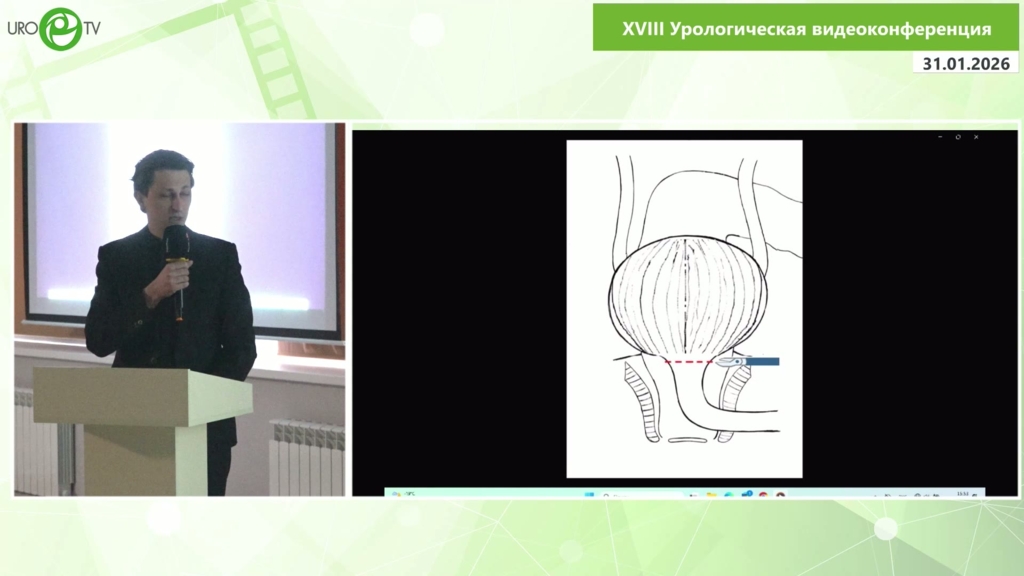
Task: Open the blue taskbar app with badge
Action: (746, 494)
